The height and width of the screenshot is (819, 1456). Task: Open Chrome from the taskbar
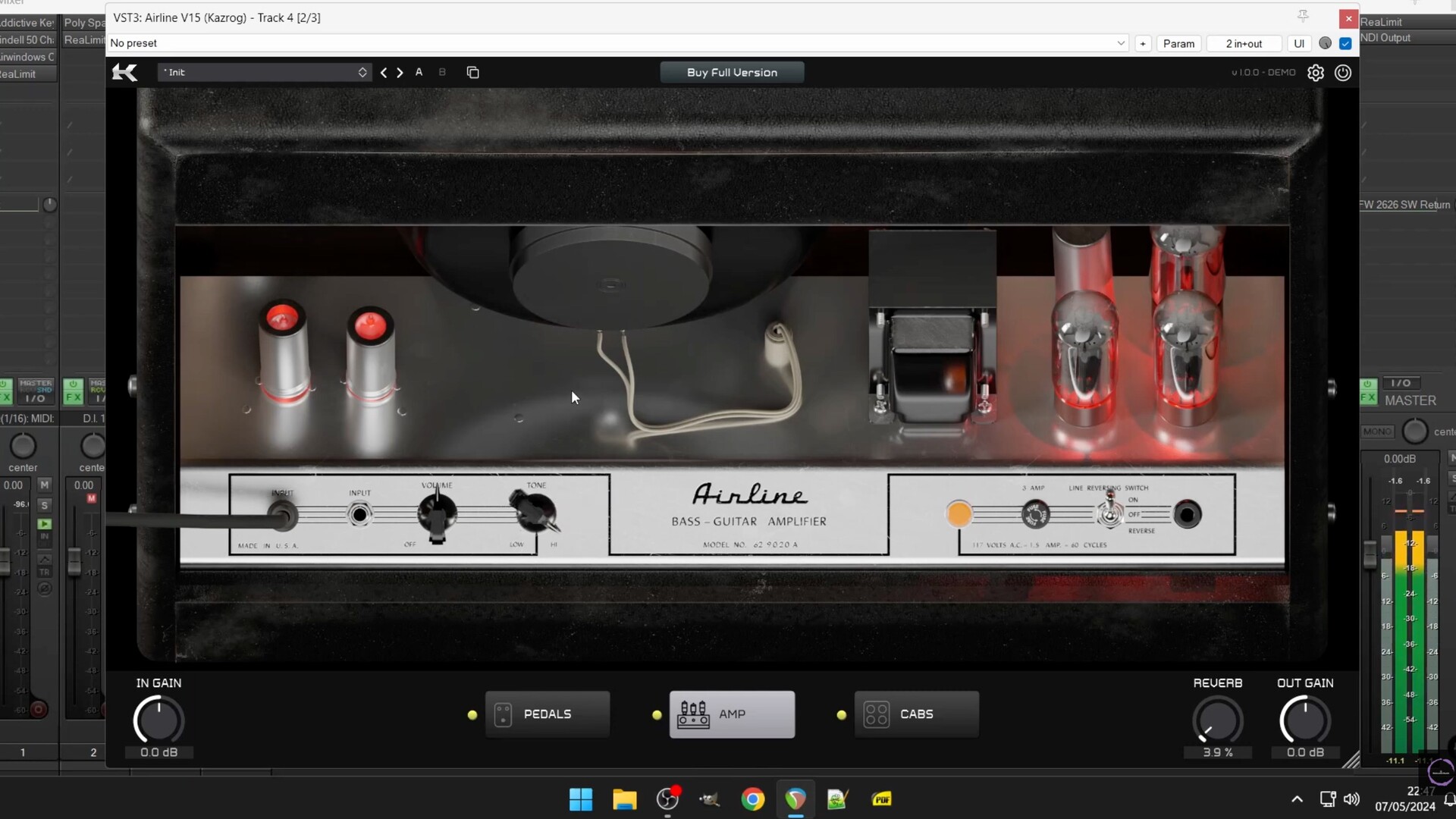click(752, 799)
